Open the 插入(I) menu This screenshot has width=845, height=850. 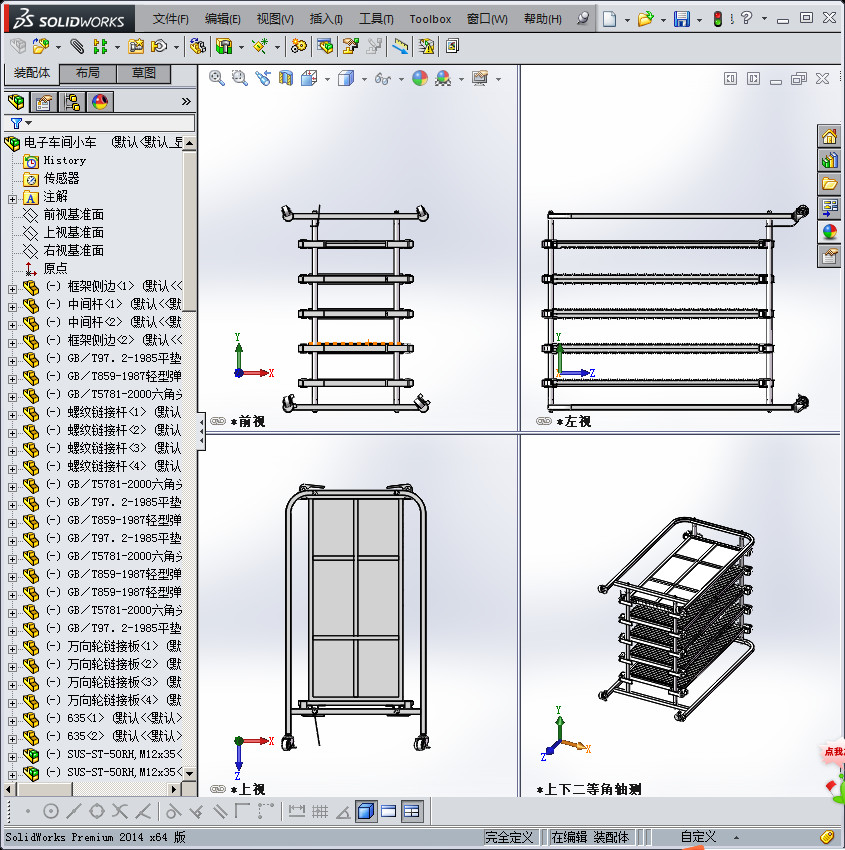(x=326, y=19)
